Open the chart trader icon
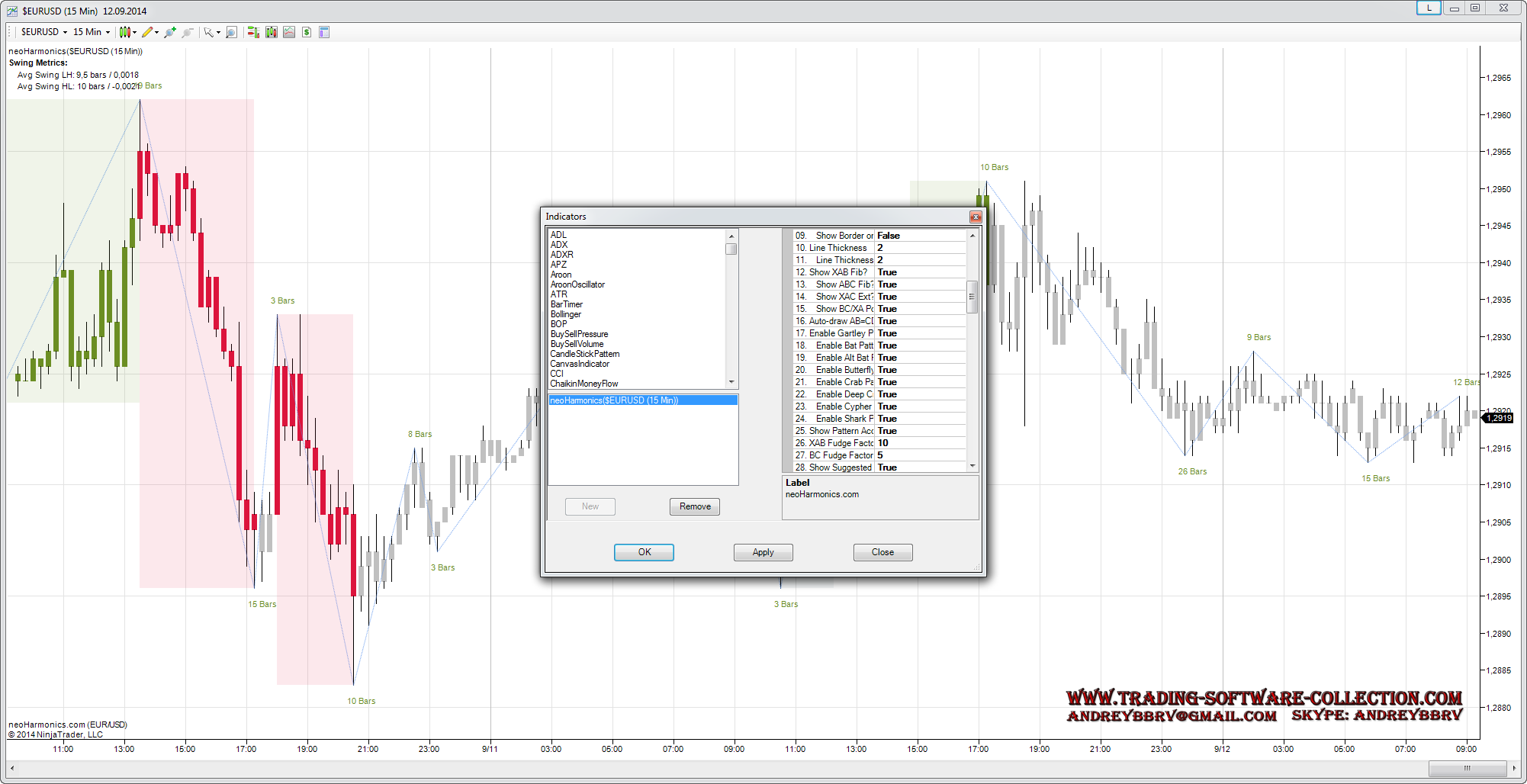 click(x=253, y=32)
